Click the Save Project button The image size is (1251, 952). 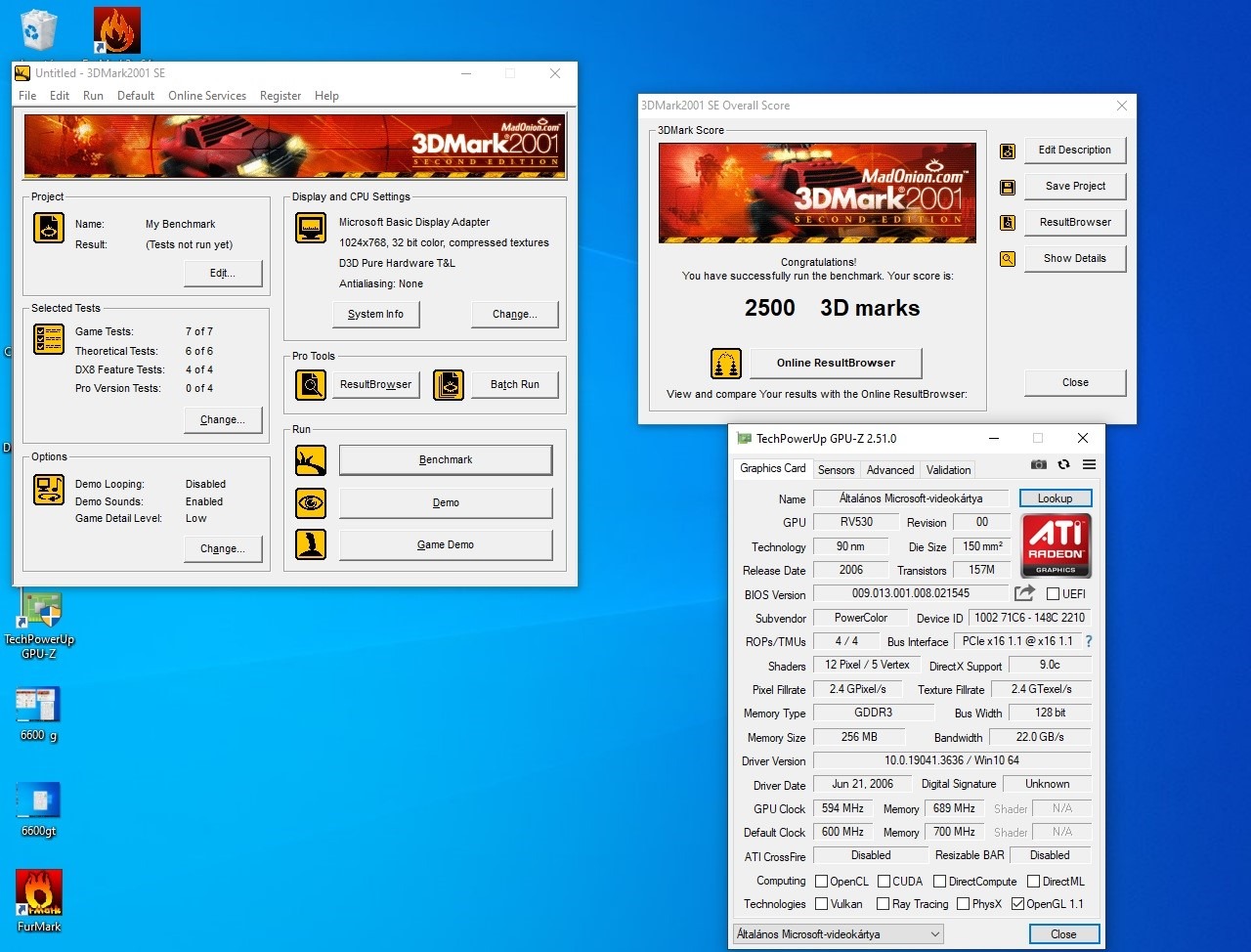[x=1075, y=186]
